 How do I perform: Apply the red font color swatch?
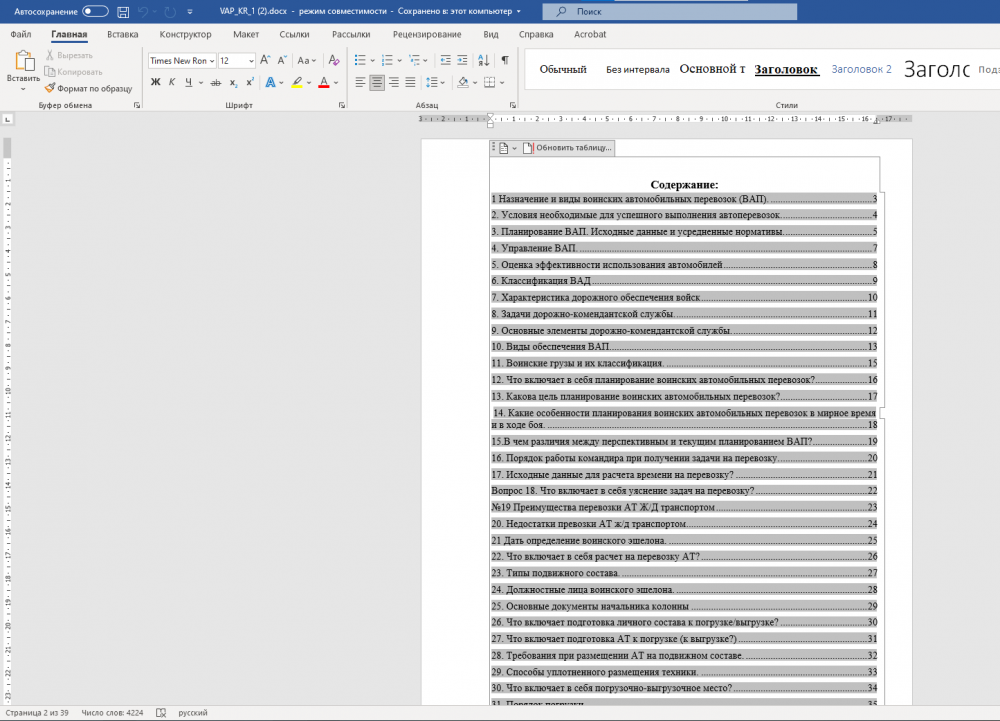tap(323, 82)
